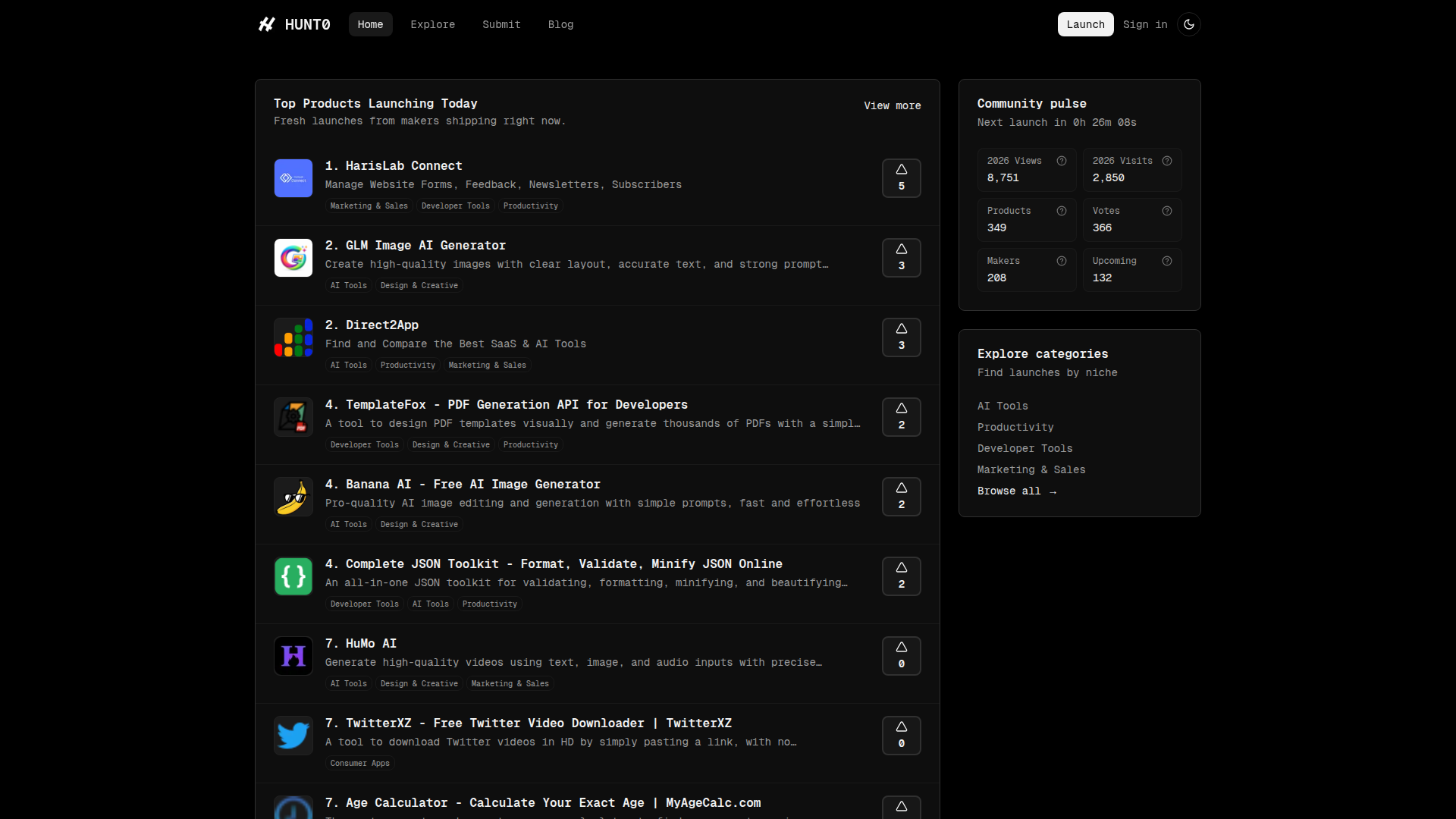
Task: Toggle the dark mode moon icon
Action: pyautogui.click(x=1188, y=24)
